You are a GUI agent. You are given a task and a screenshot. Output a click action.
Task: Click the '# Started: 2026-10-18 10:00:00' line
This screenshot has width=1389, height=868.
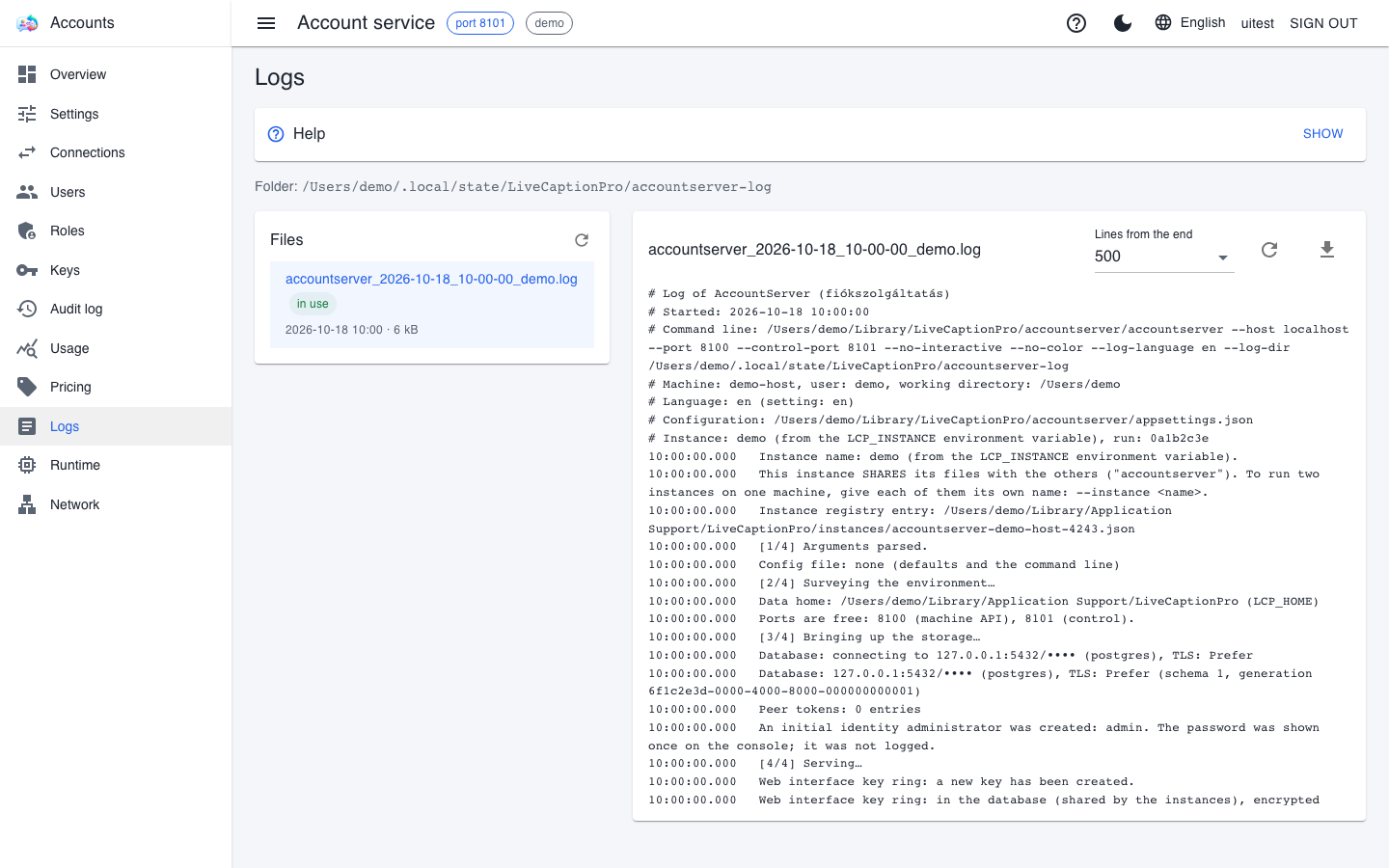pos(759,312)
